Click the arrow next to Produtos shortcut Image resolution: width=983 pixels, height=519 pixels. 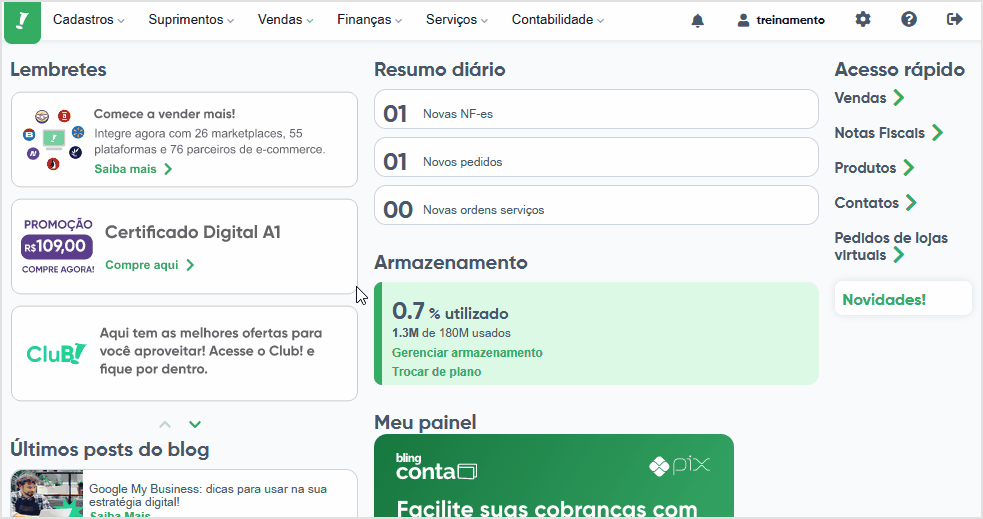[909, 168]
